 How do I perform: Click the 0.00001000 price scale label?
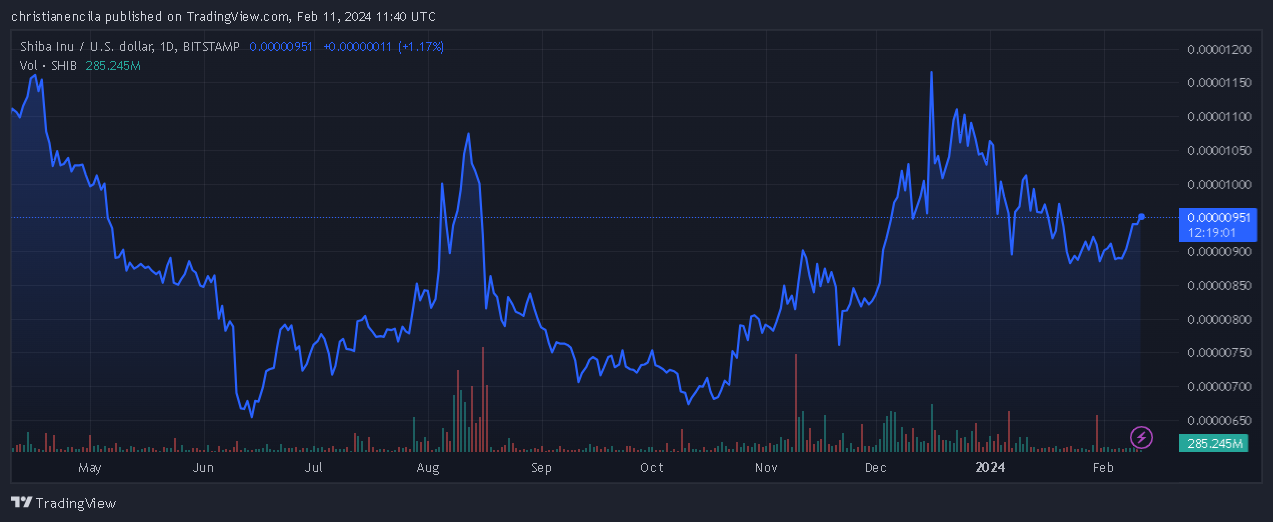tap(1218, 184)
